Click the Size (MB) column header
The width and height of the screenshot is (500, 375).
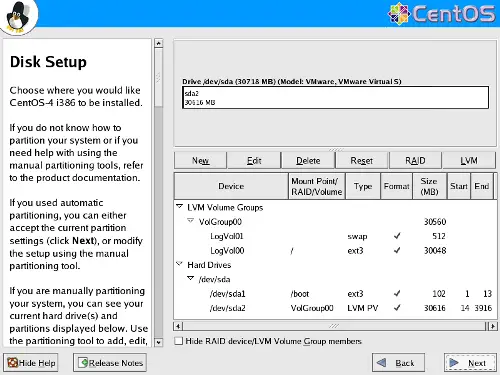pyautogui.click(x=429, y=186)
